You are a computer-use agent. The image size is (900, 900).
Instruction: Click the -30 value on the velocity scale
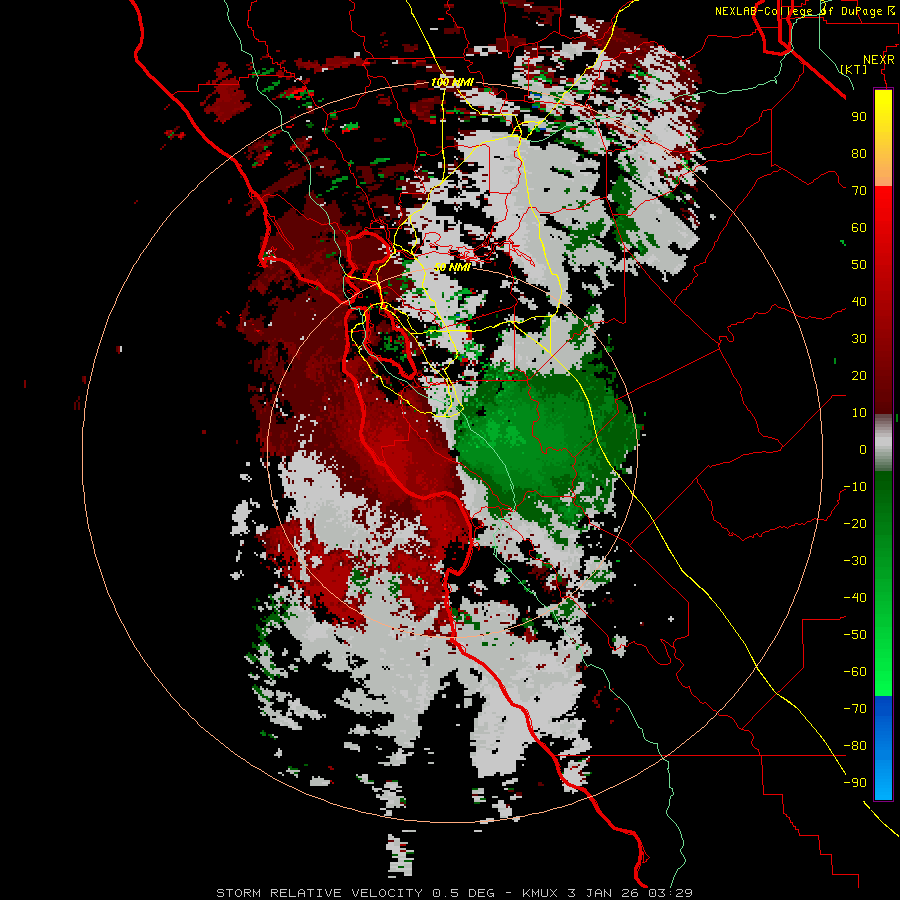point(855,561)
